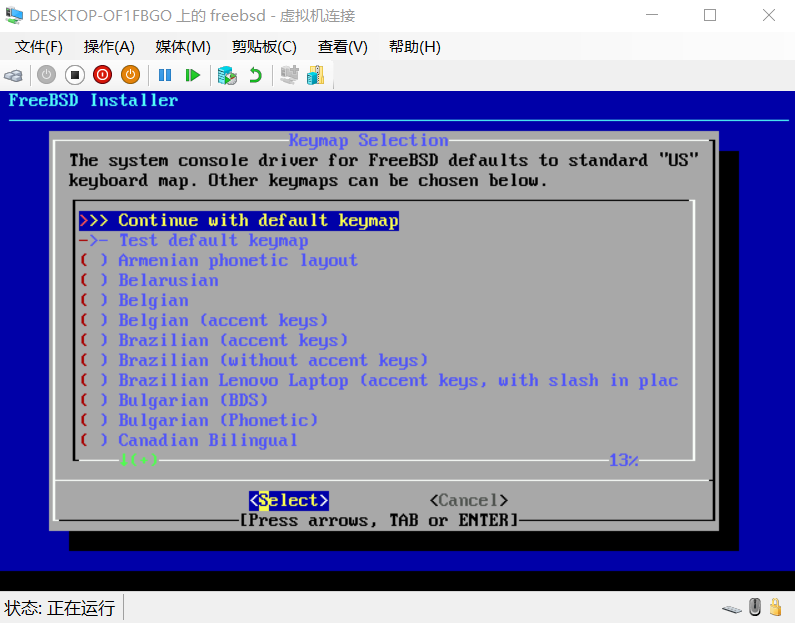Screen dimensions: 796x623
Task: Select Bulgarian (Phonetic) keymap option
Action: [x=199, y=420]
